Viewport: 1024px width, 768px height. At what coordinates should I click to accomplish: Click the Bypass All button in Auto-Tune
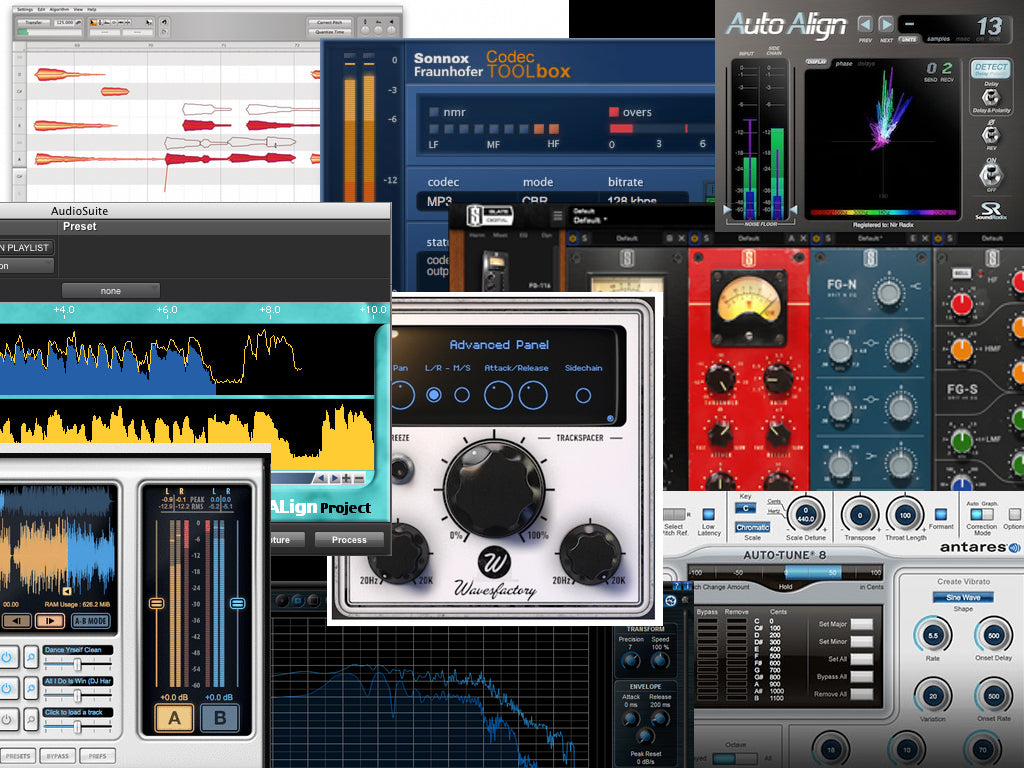pos(861,676)
